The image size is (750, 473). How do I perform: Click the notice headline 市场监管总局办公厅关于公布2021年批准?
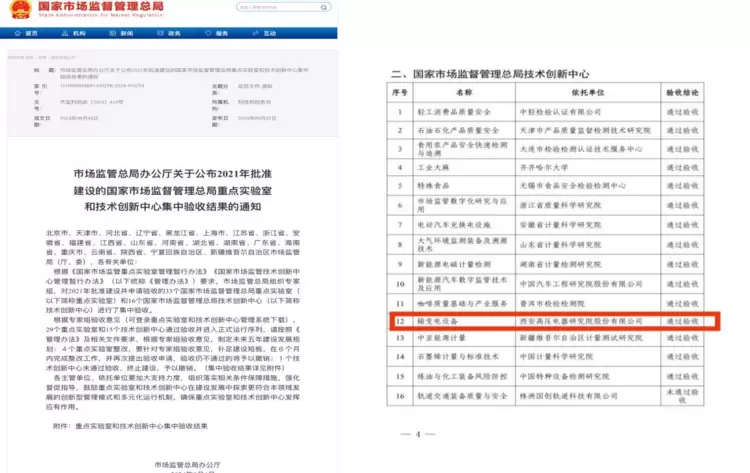point(173,174)
